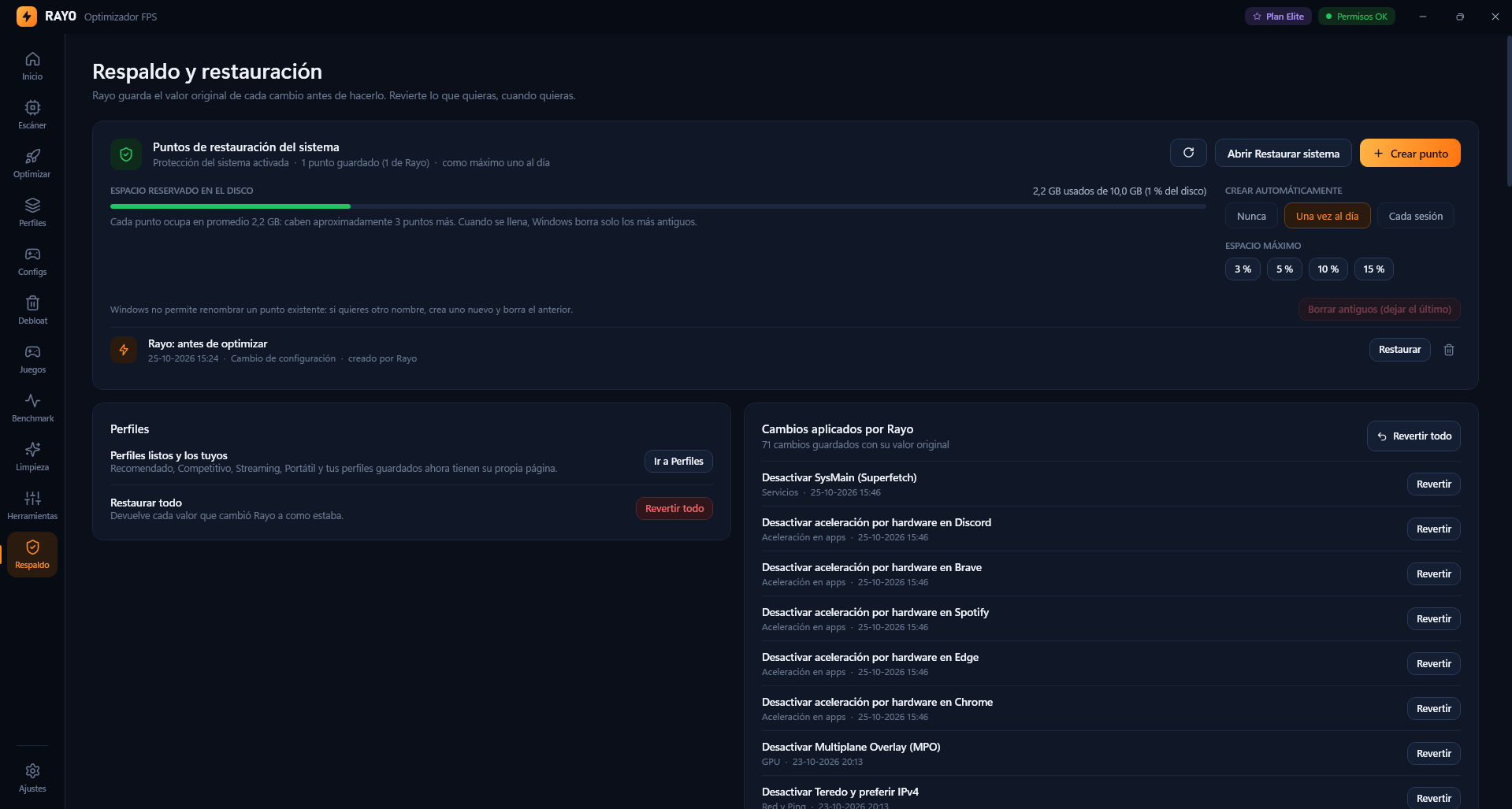Select the Respaldo shield icon in sidebar
Viewport: 1512px width, 809px height.
tap(32, 547)
